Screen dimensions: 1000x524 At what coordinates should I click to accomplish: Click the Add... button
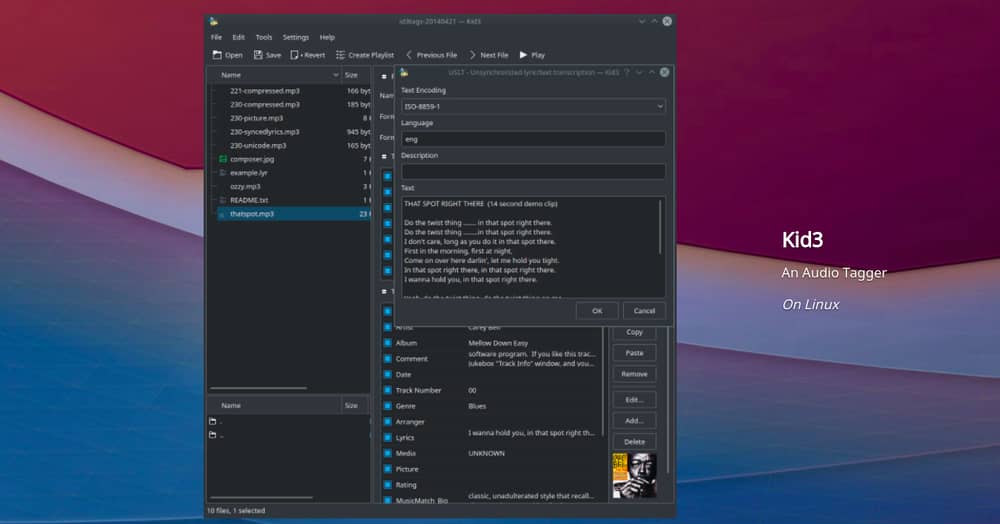click(x=634, y=421)
